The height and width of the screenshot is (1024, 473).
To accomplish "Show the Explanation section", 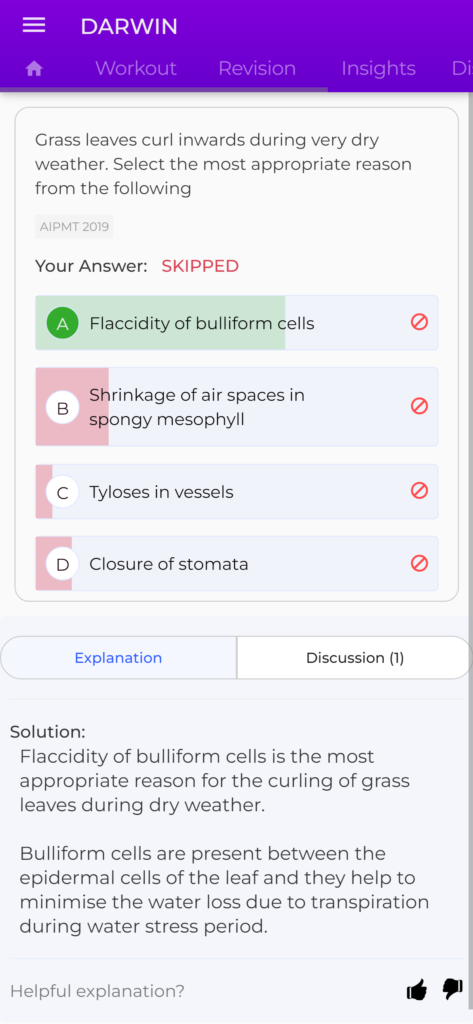I will click(x=118, y=658).
